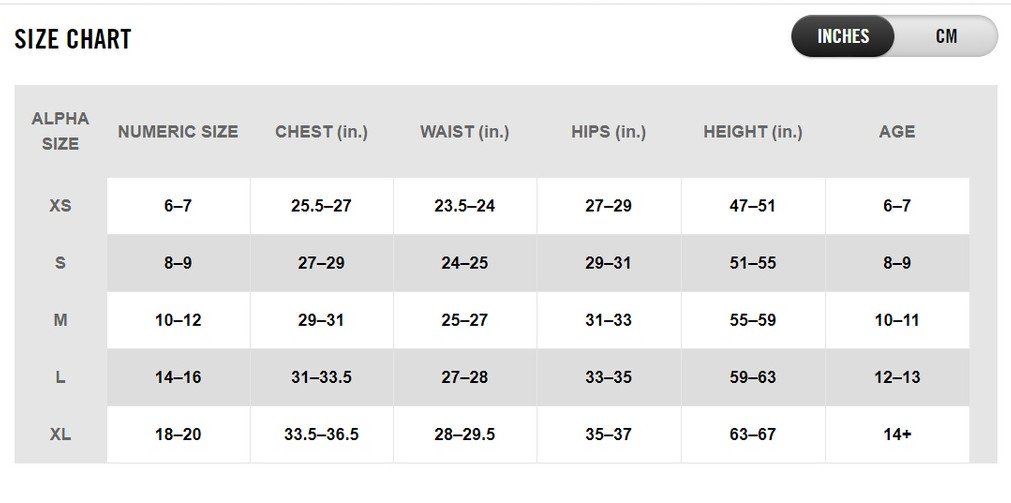
Task: Select the L alpha size row label
Action: [60, 377]
